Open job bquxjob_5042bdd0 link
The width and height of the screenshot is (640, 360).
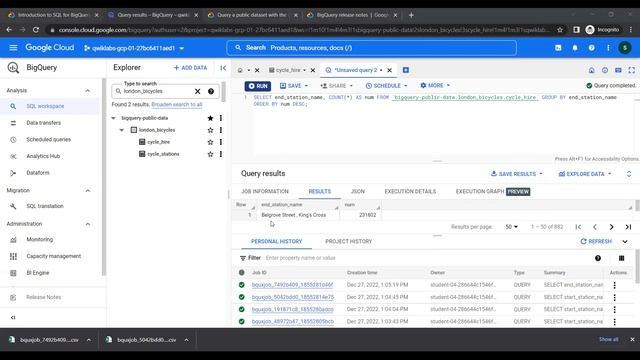point(293,297)
